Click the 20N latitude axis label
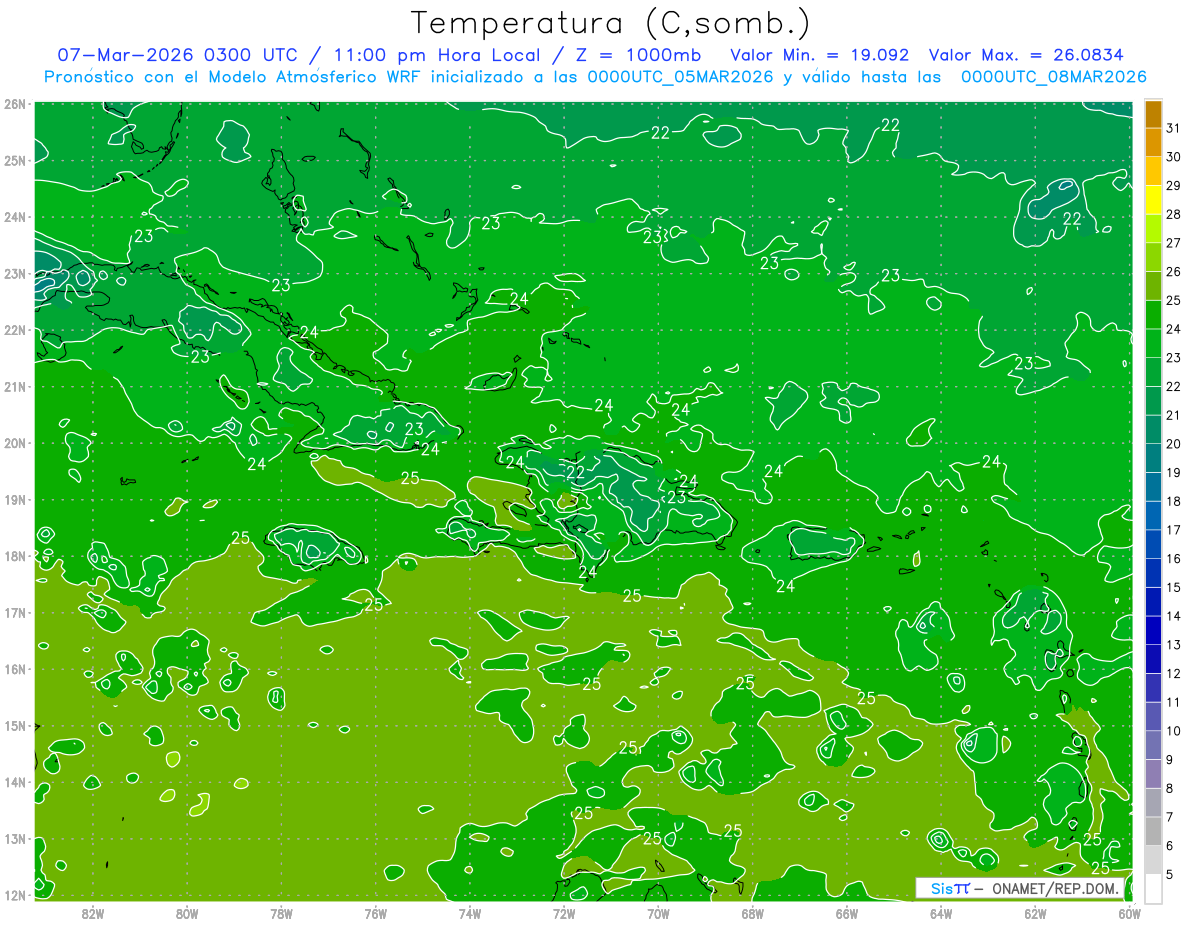The image size is (1200, 927). pos(15,443)
